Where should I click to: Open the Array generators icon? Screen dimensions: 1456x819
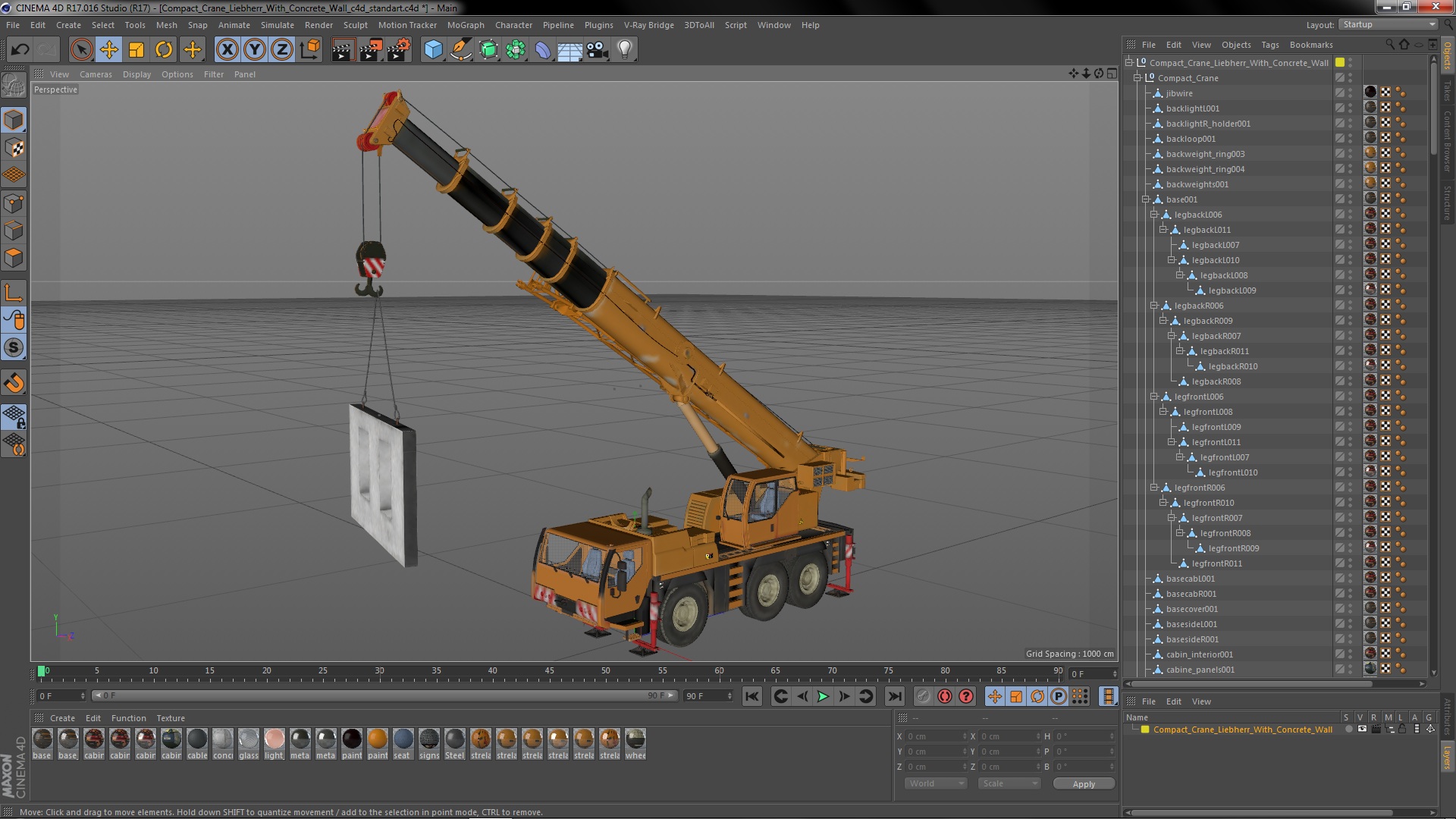coord(516,50)
